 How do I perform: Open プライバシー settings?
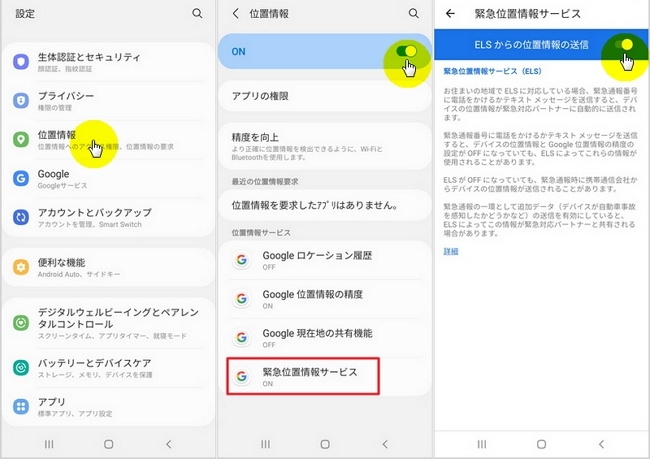[108, 100]
